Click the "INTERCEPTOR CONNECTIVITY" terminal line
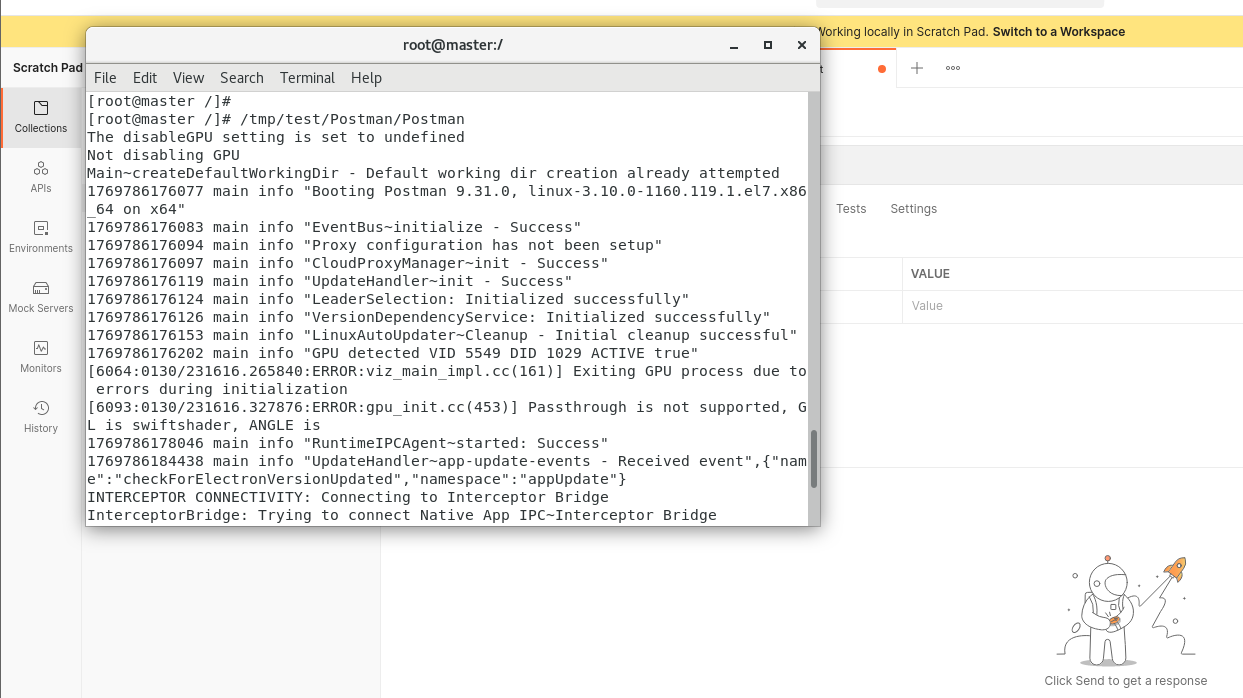This screenshot has width=1243, height=698. 348,497
